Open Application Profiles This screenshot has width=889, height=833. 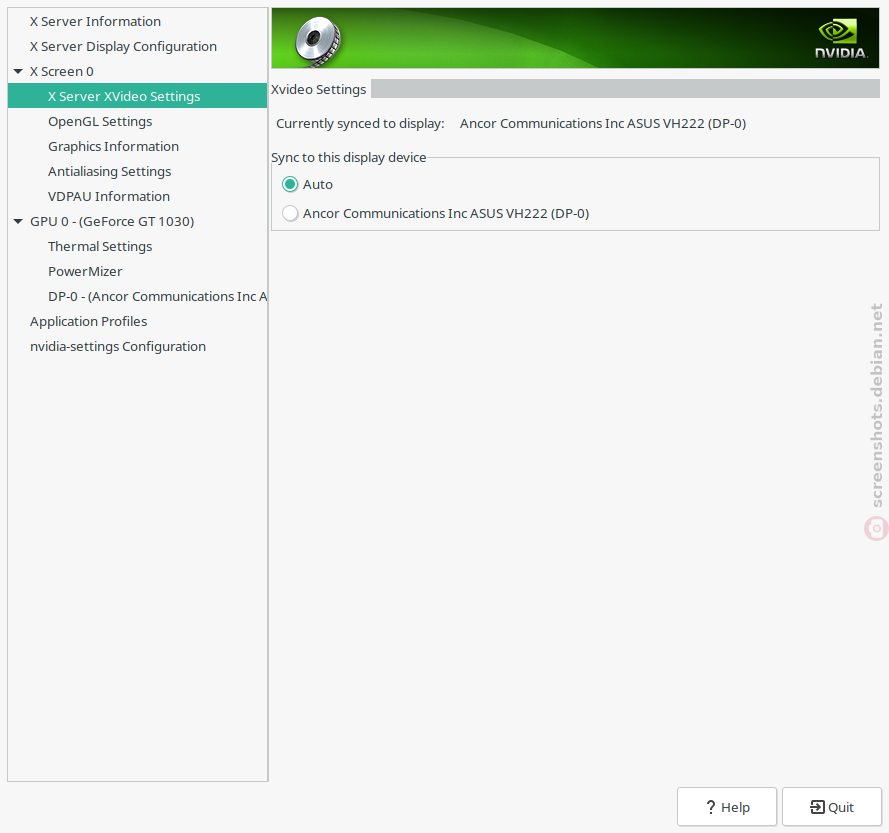tap(88, 321)
